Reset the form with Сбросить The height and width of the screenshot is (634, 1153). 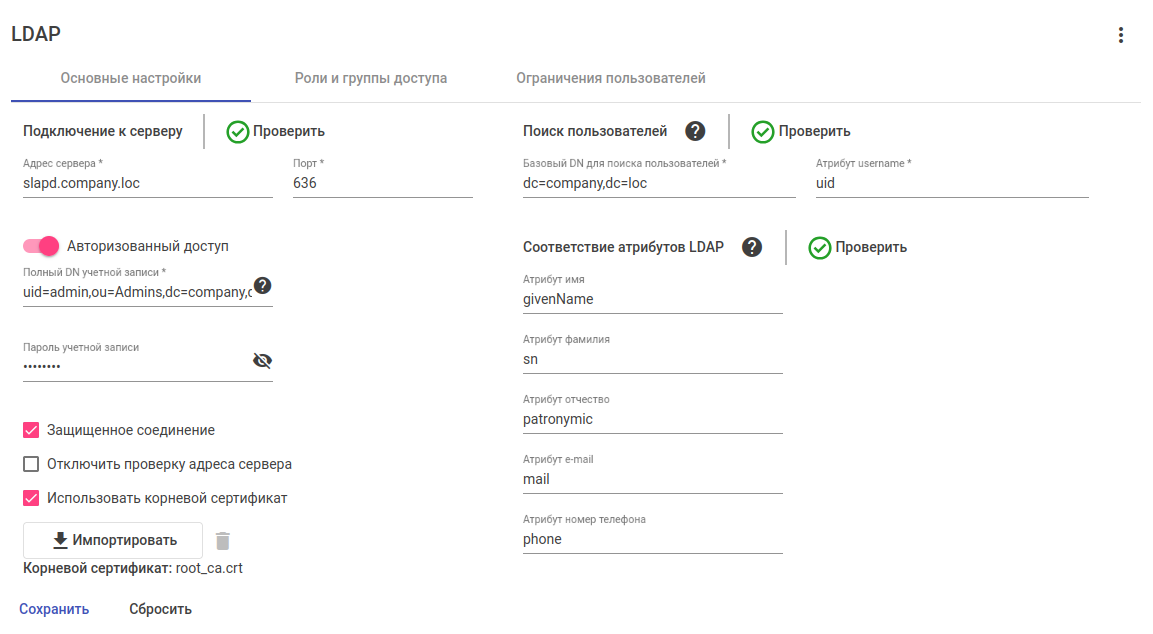(160, 609)
